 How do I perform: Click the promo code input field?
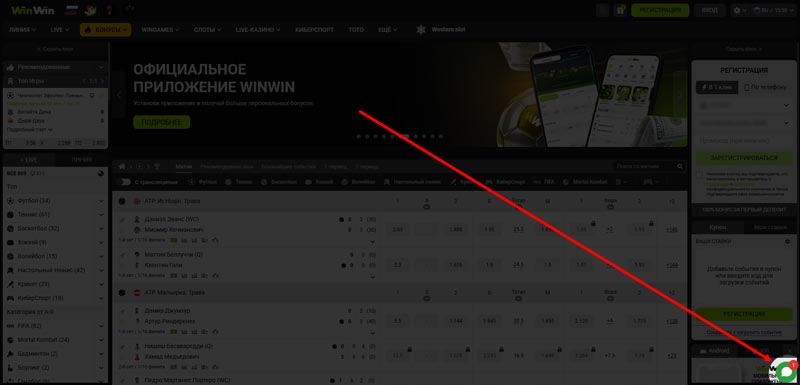coord(744,140)
